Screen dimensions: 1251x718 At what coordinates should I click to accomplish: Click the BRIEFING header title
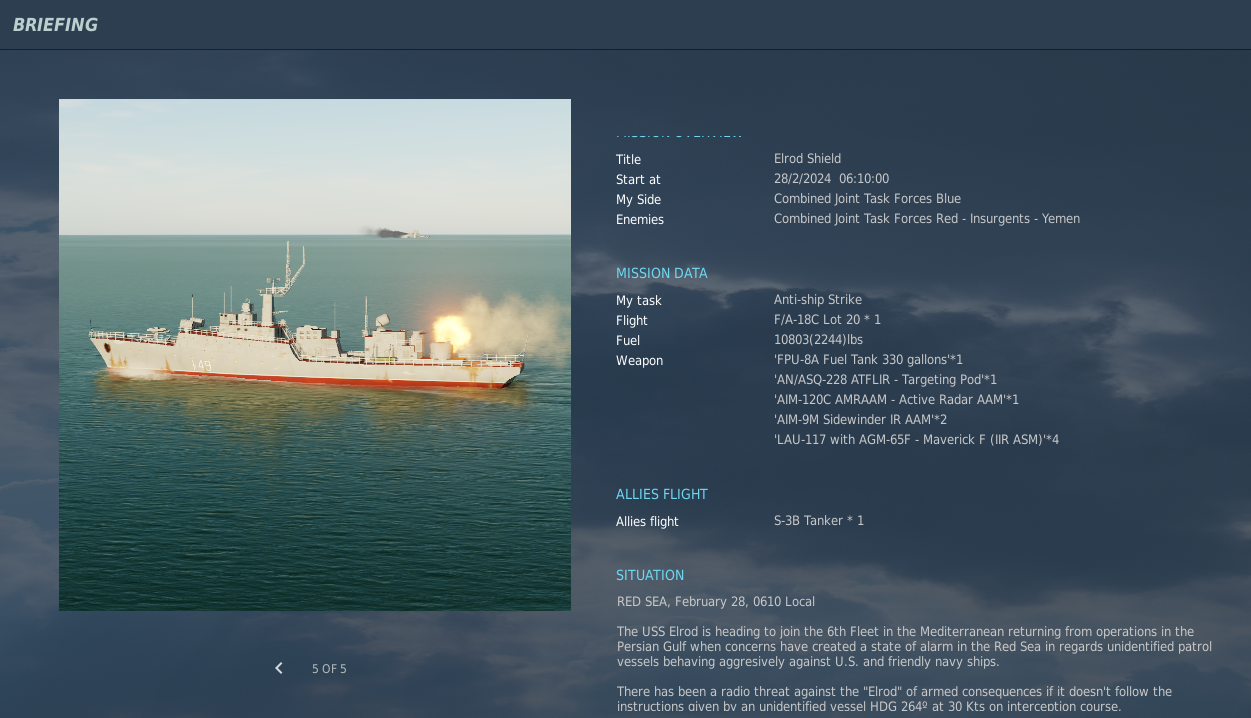[55, 25]
